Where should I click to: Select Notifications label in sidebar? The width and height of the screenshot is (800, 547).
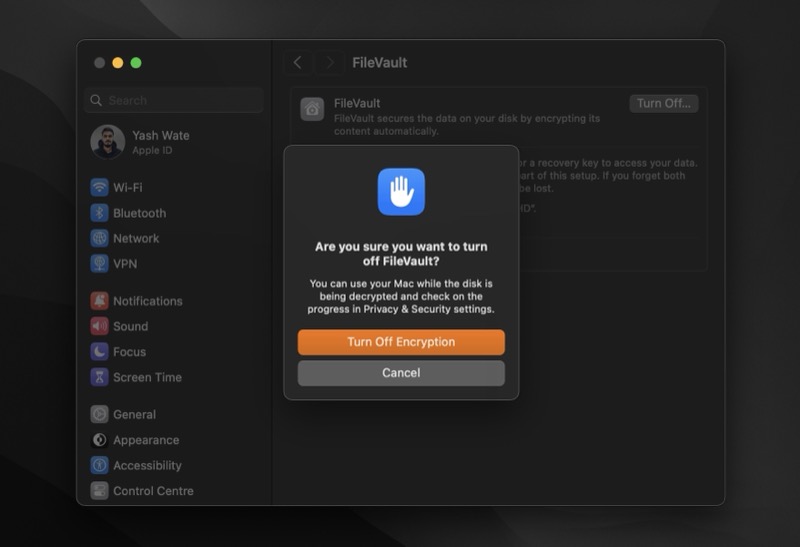click(148, 301)
